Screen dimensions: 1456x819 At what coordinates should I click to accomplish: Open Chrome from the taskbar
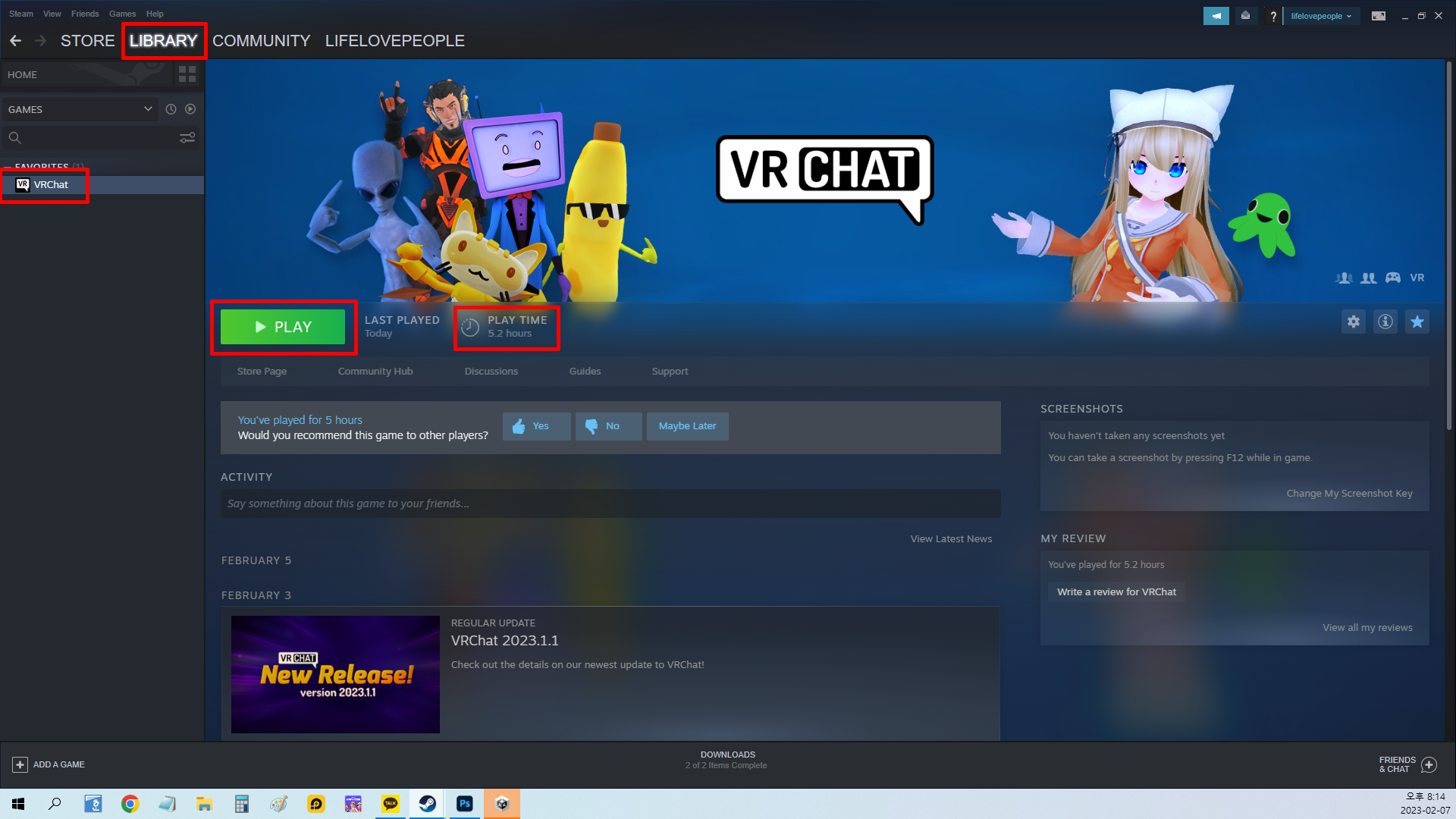[x=130, y=804]
